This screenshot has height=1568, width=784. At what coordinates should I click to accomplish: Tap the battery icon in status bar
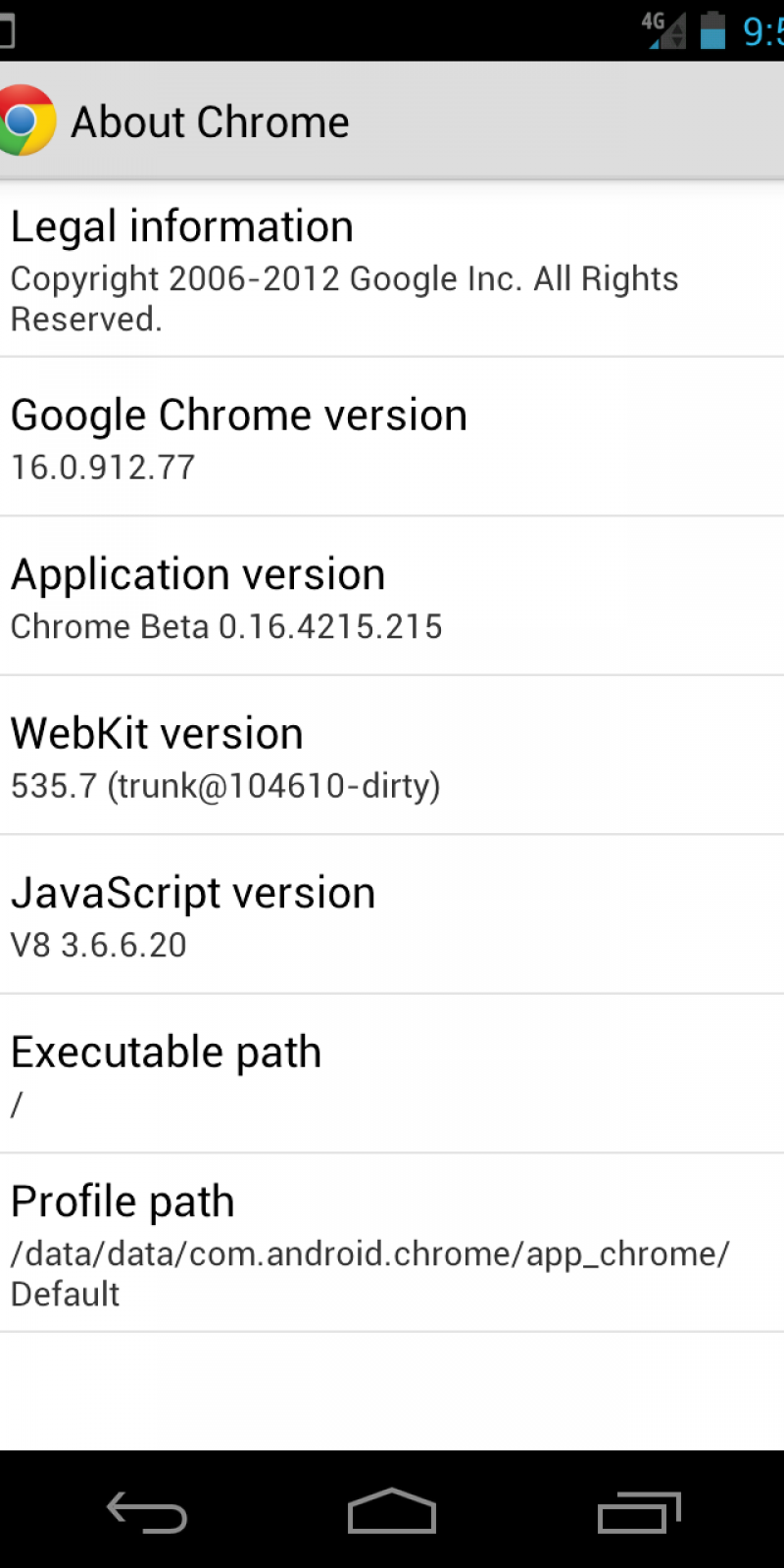point(713,29)
